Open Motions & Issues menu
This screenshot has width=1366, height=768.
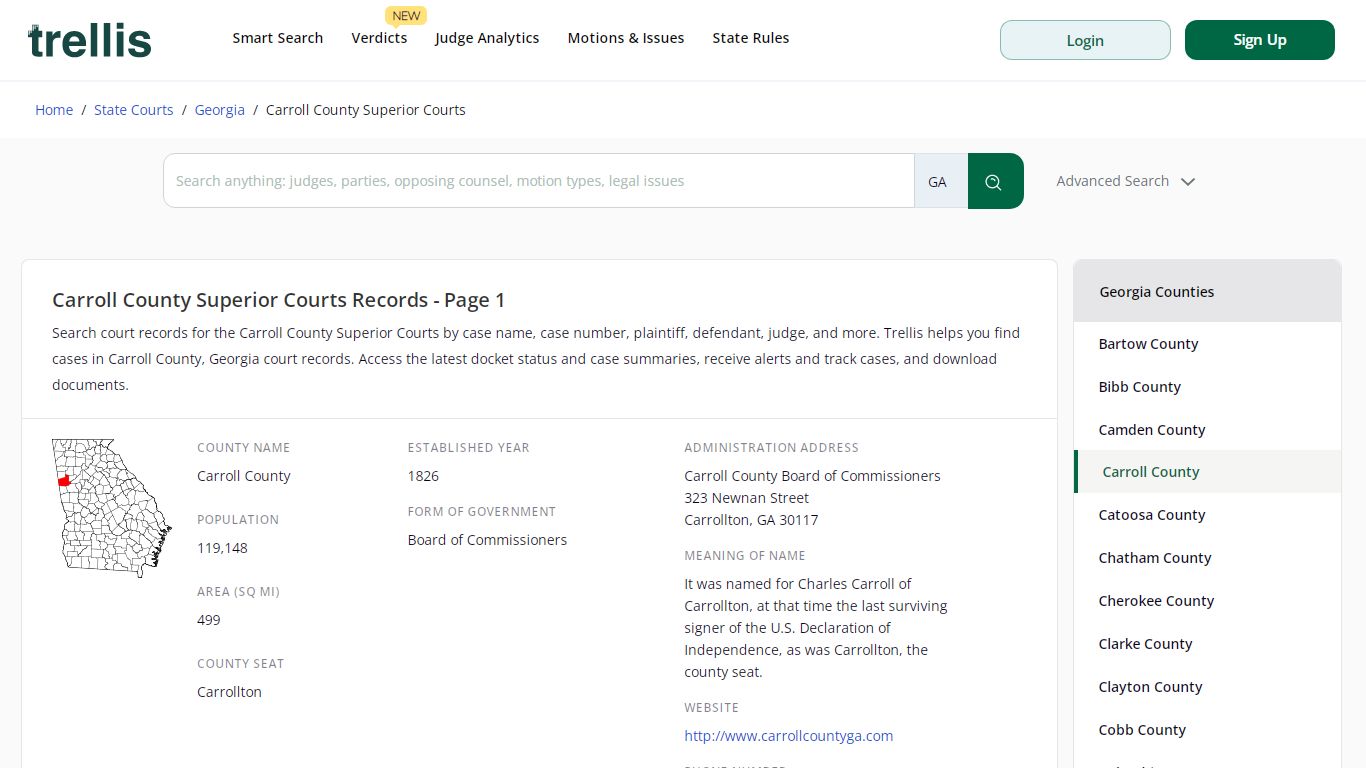(626, 38)
